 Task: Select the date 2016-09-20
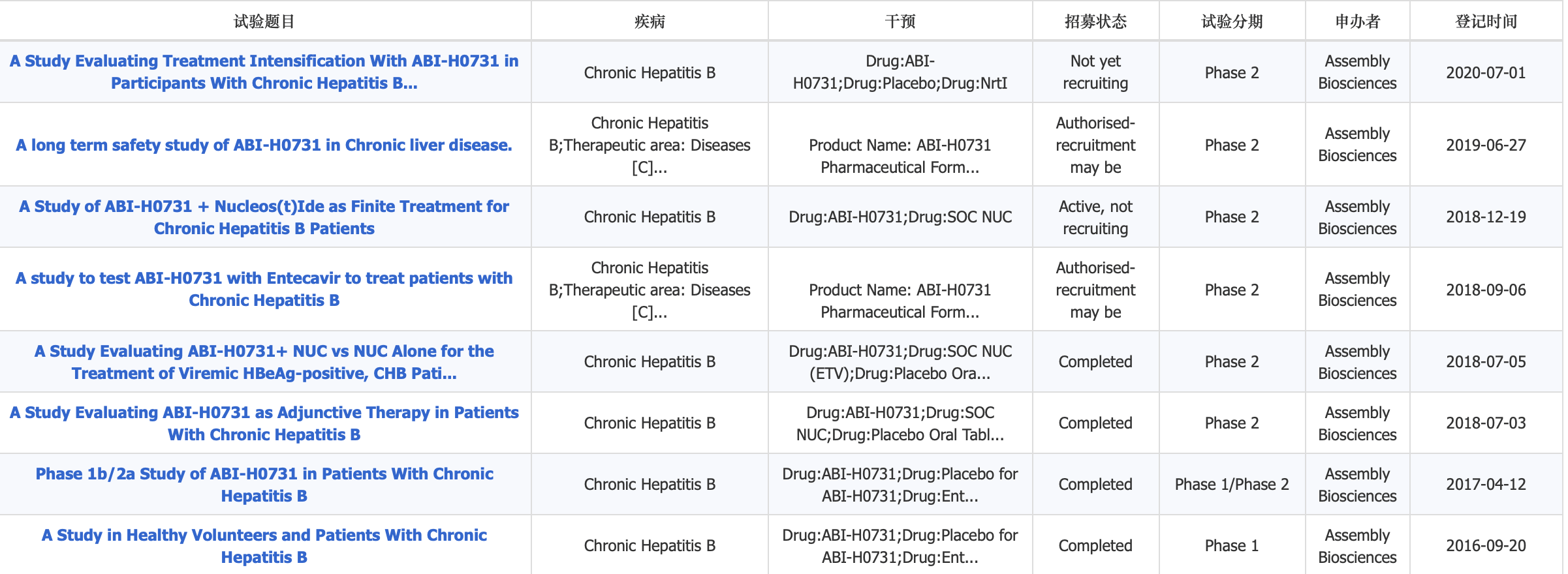pos(1486,546)
